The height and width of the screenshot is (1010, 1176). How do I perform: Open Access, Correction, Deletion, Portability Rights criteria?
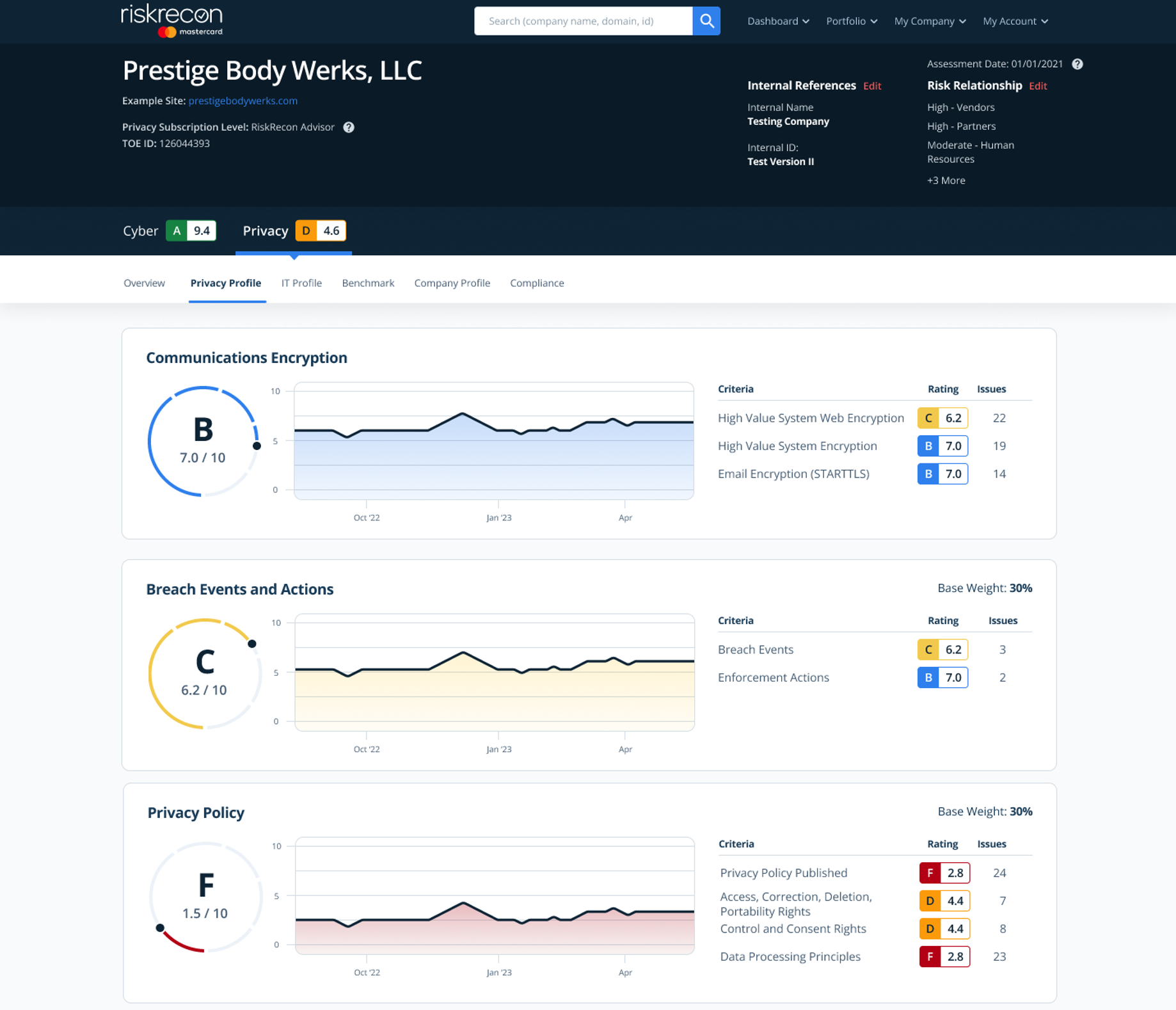click(796, 904)
